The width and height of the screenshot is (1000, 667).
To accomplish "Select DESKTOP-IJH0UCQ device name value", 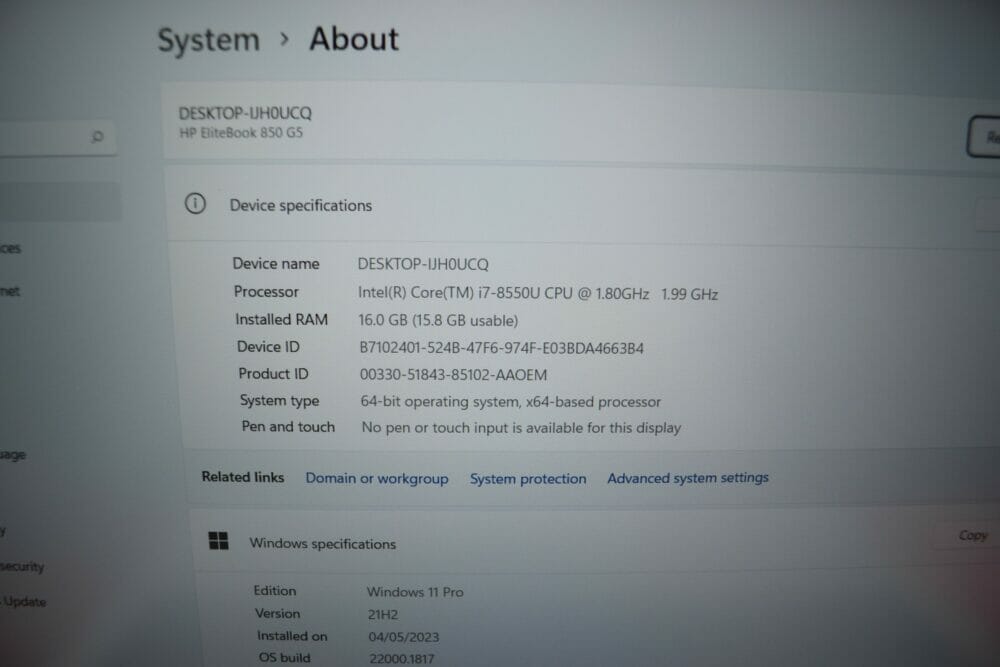I will (423, 264).
